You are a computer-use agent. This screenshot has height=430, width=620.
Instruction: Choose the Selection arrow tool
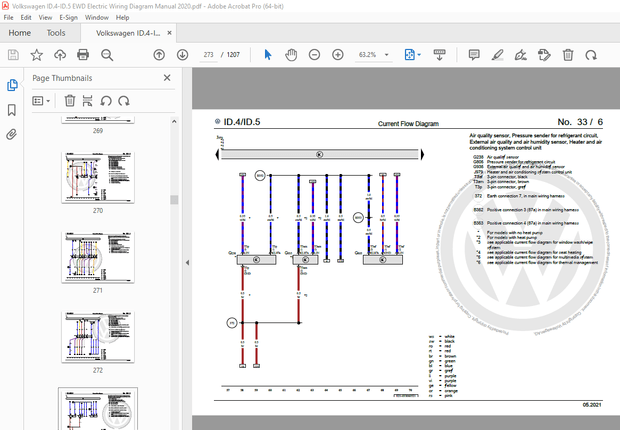click(268, 55)
